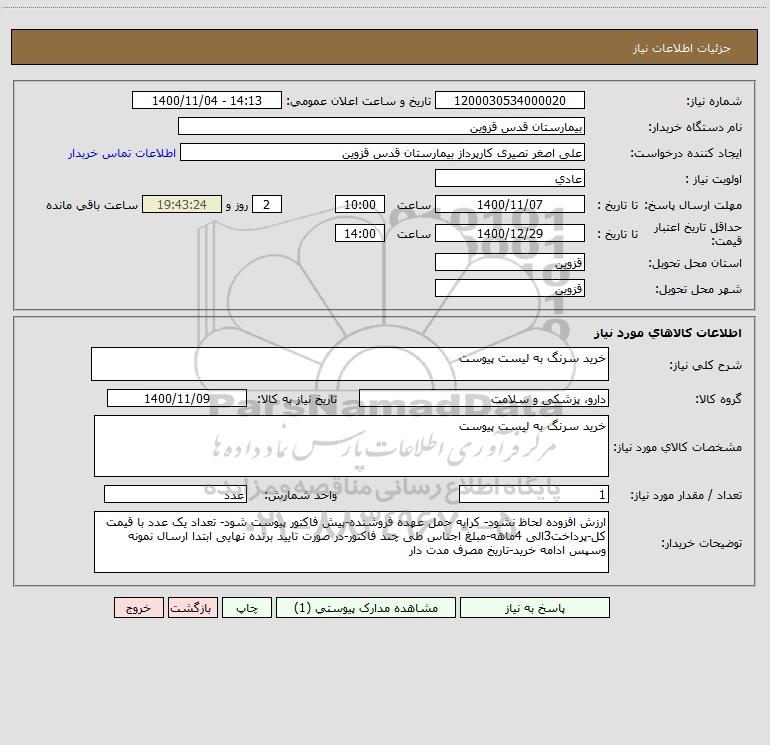Click the delivery city field
The height and width of the screenshot is (745, 770).
(510, 288)
